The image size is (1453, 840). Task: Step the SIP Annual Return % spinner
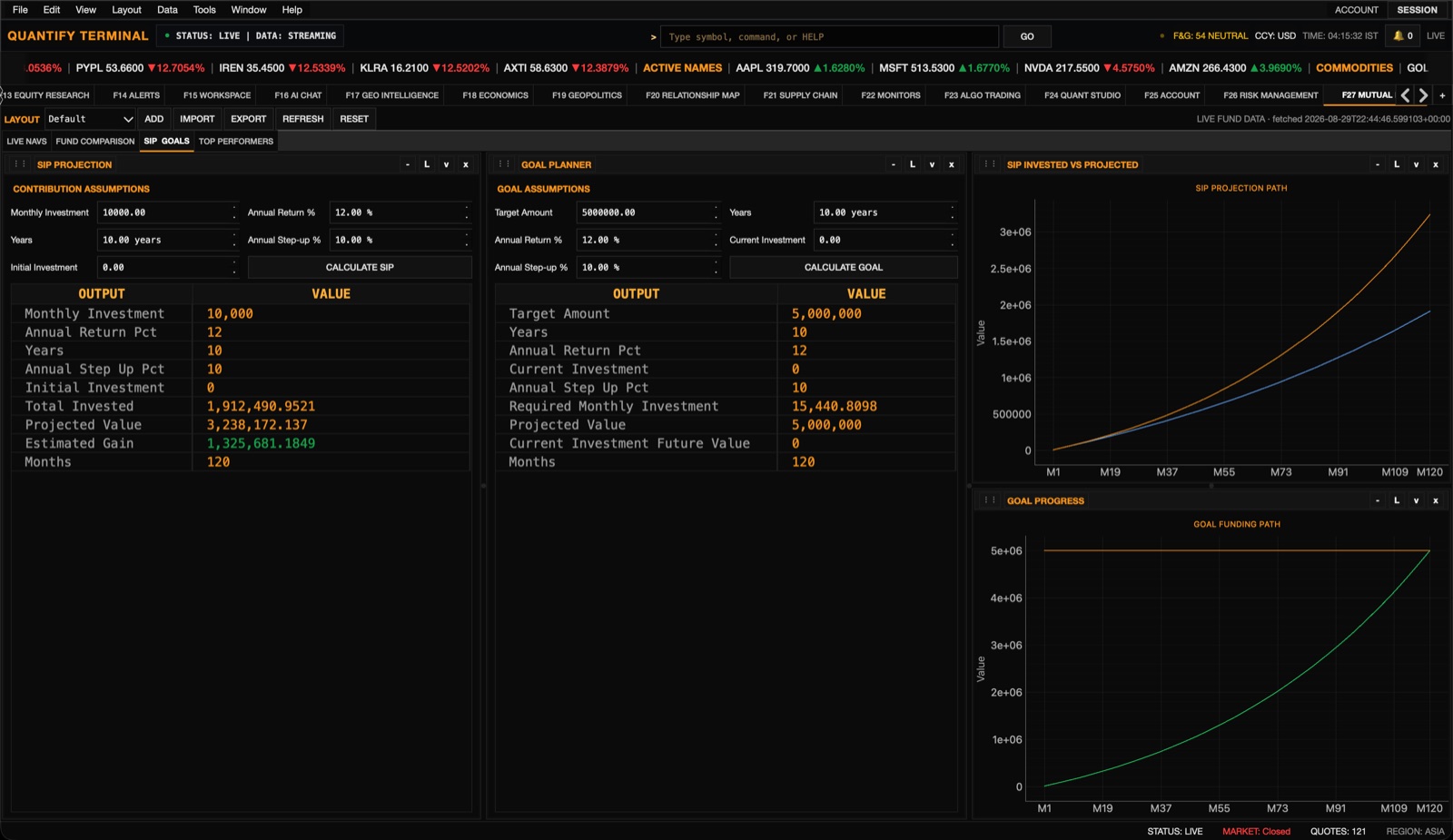pos(467,212)
